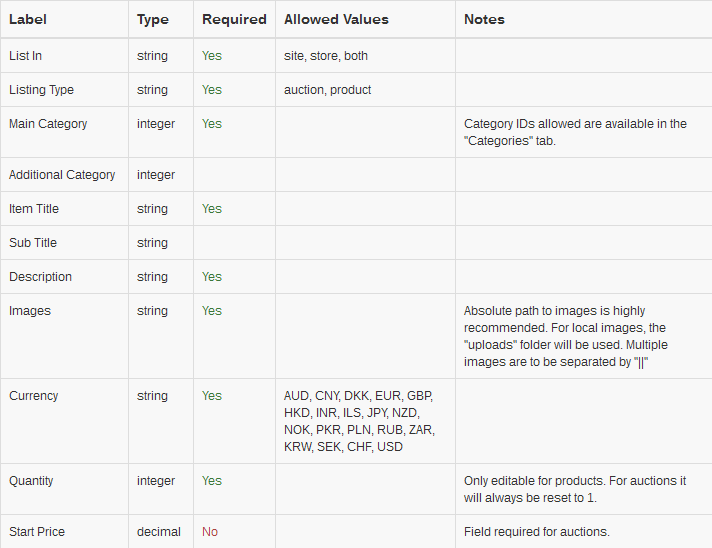712x548 pixels.
Task: Select the "Currency" label cell
Action: pyautogui.click(x=34, y=396)
